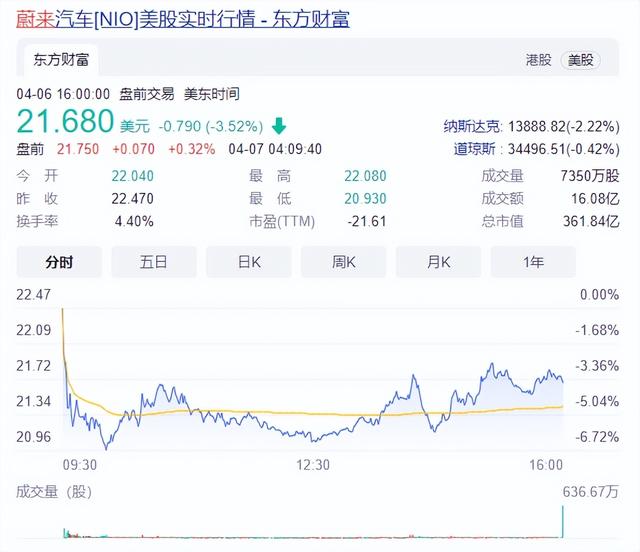Select the 东方财富 source tab
The height and width of the screenshot is (552, 640).
[x=61, y=60]
